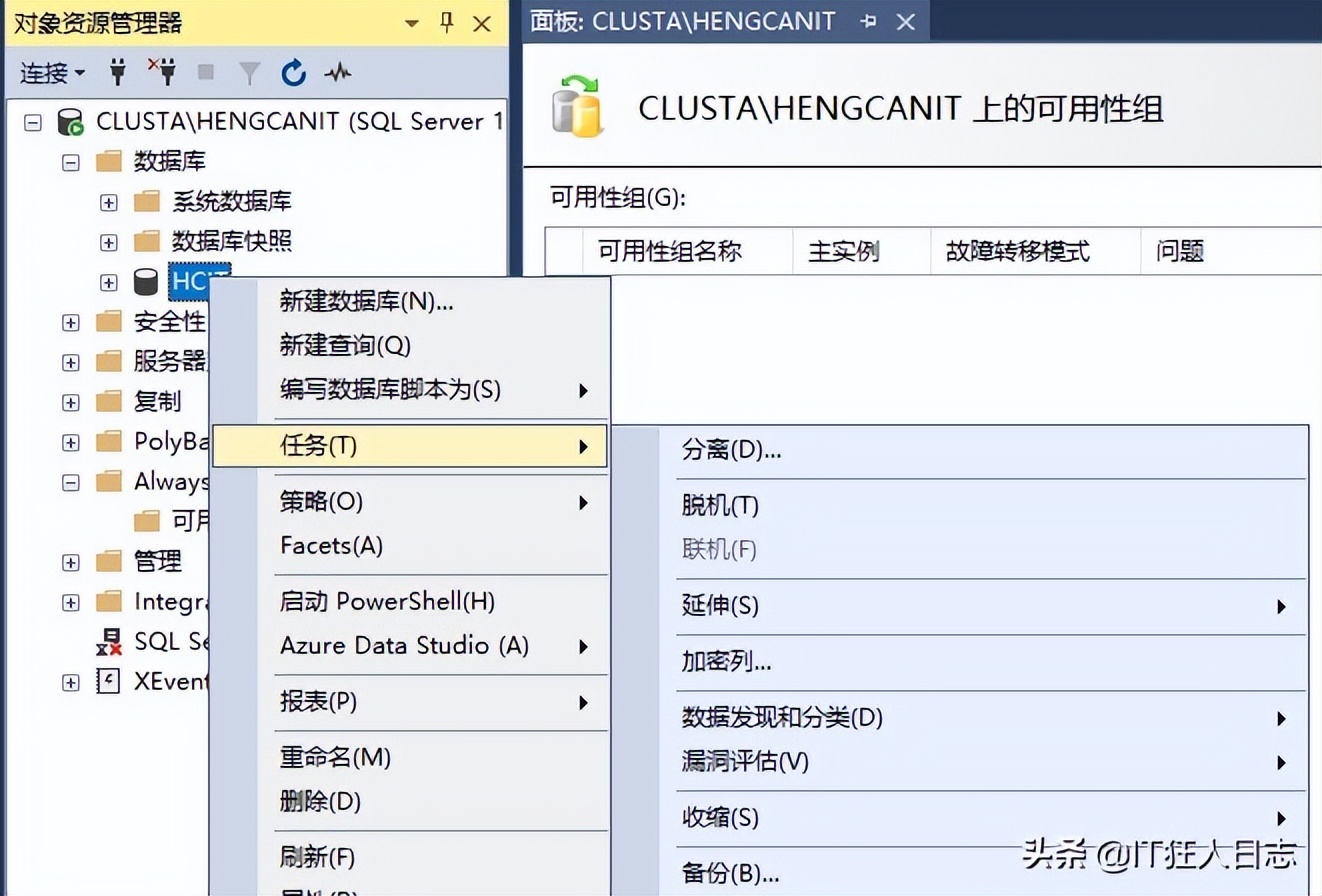
Task: Choose 脱机(T) in tasks submenu
Action: (x=960, y=505)
